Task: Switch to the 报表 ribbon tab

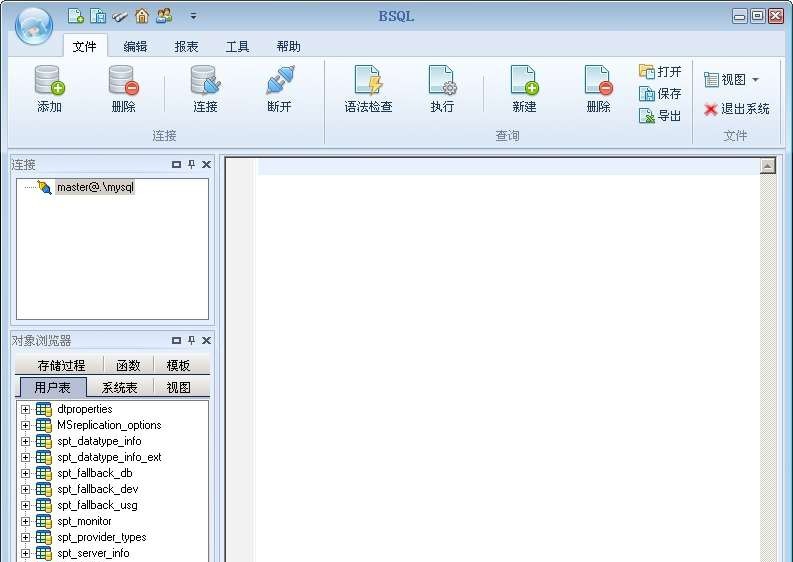Action: click(x=186, y=47)
